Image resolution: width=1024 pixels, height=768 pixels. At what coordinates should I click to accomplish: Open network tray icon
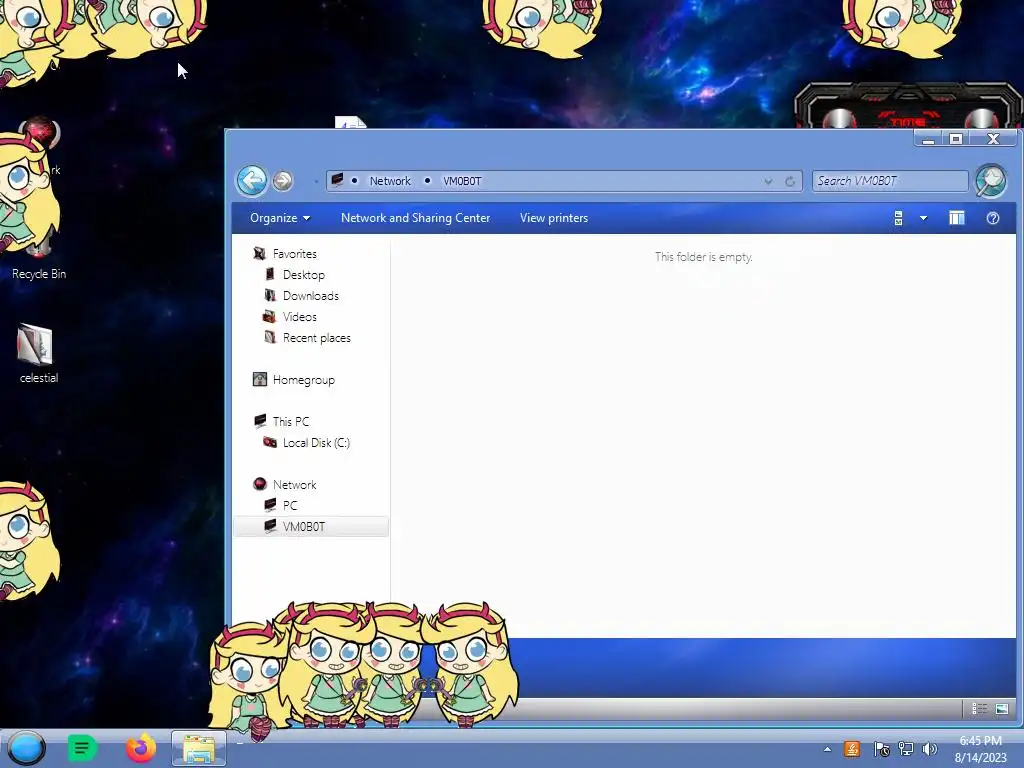point(905,749)
